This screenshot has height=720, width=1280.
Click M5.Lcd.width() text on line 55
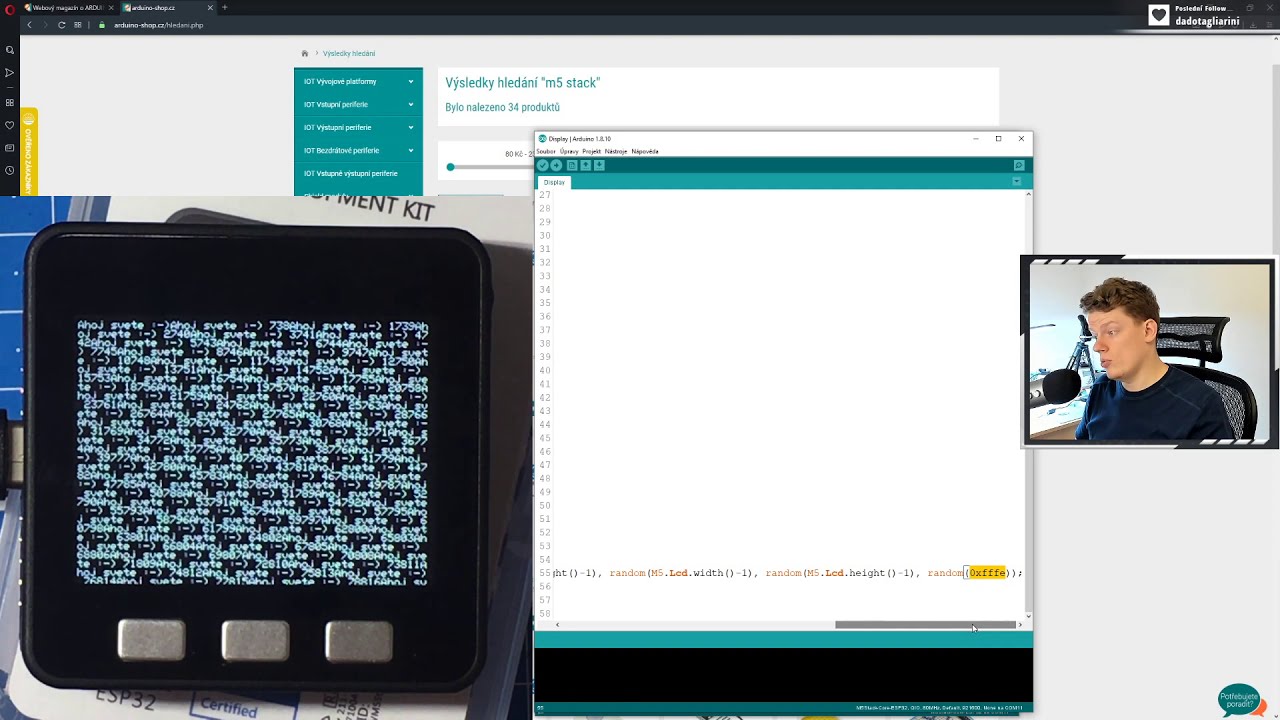coord(692,573)
